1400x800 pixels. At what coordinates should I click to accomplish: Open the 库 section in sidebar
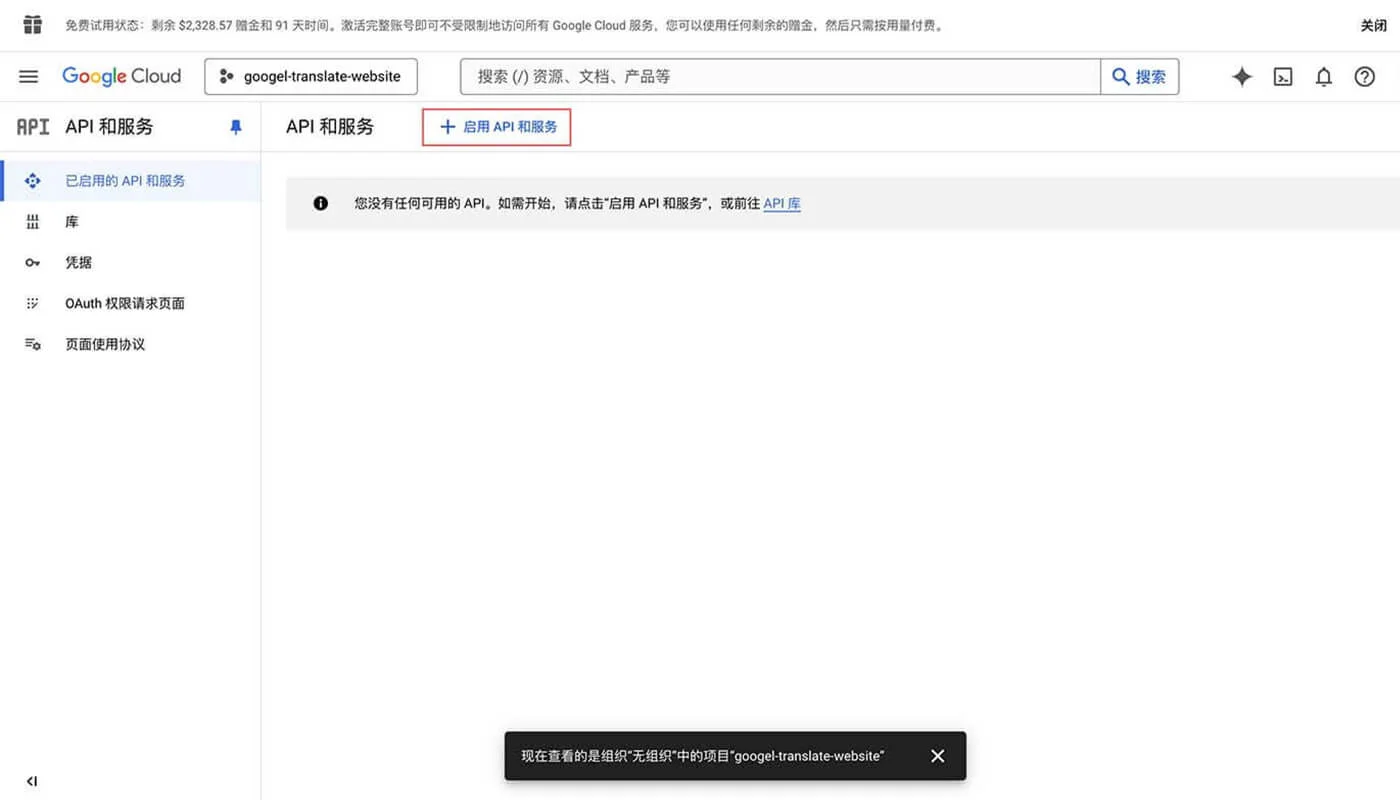point(71,221)
